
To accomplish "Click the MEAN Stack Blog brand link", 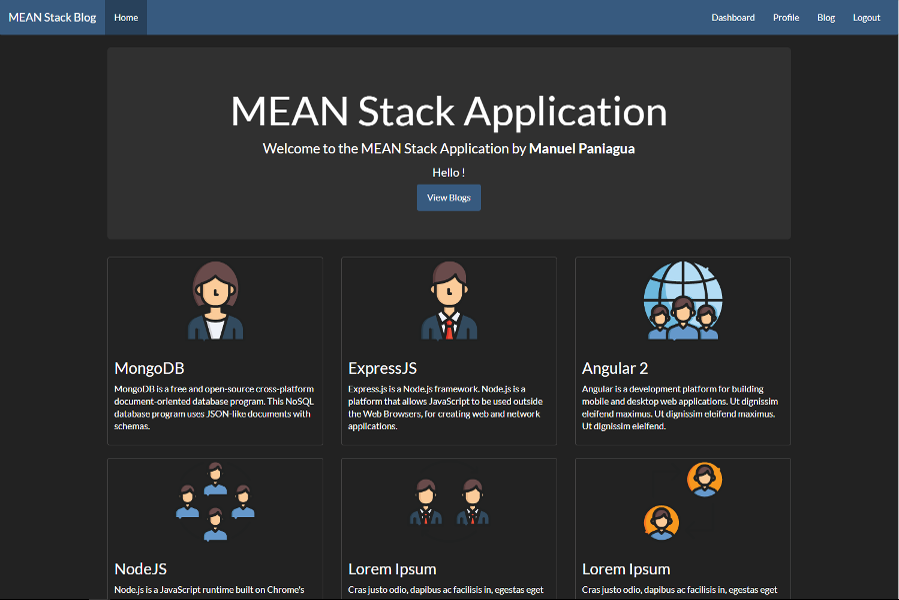I will [x=52, y=17].
